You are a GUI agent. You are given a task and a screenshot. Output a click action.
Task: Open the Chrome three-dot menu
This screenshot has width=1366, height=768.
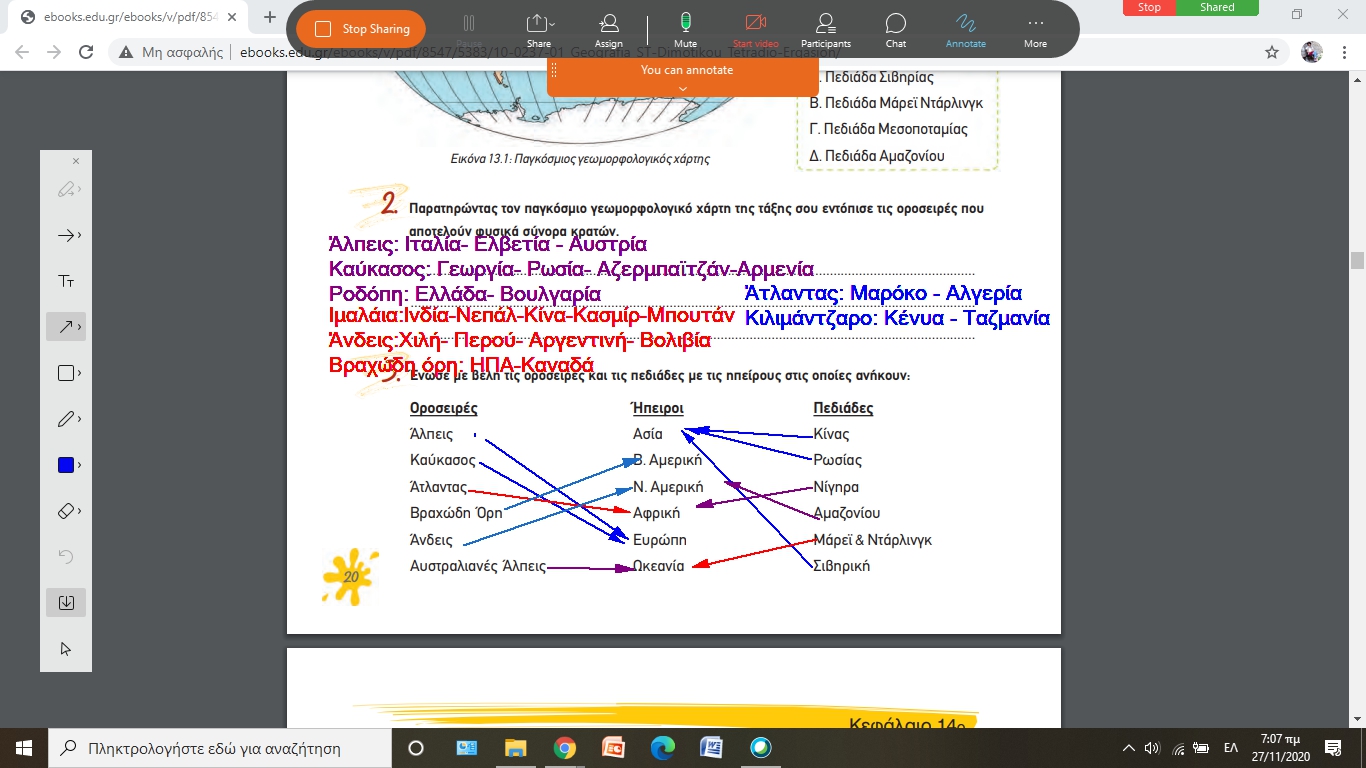tap(1344, 52)
